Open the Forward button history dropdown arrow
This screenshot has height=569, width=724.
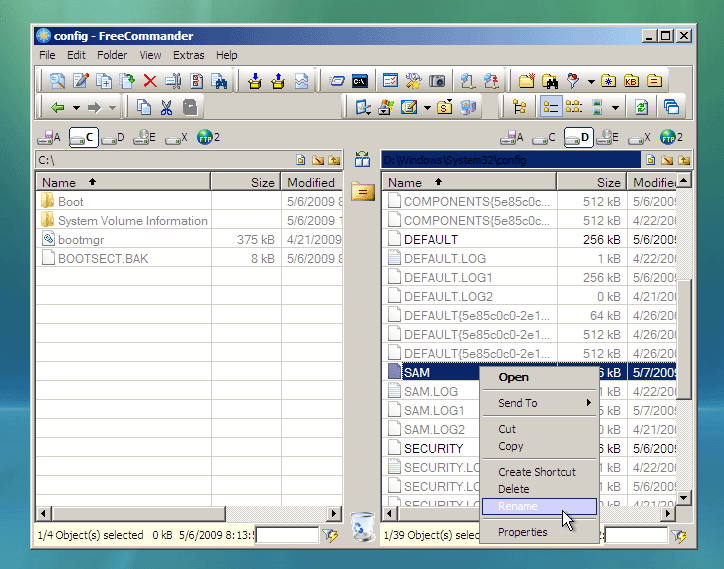pyautogui.click(x=112, y=108)
